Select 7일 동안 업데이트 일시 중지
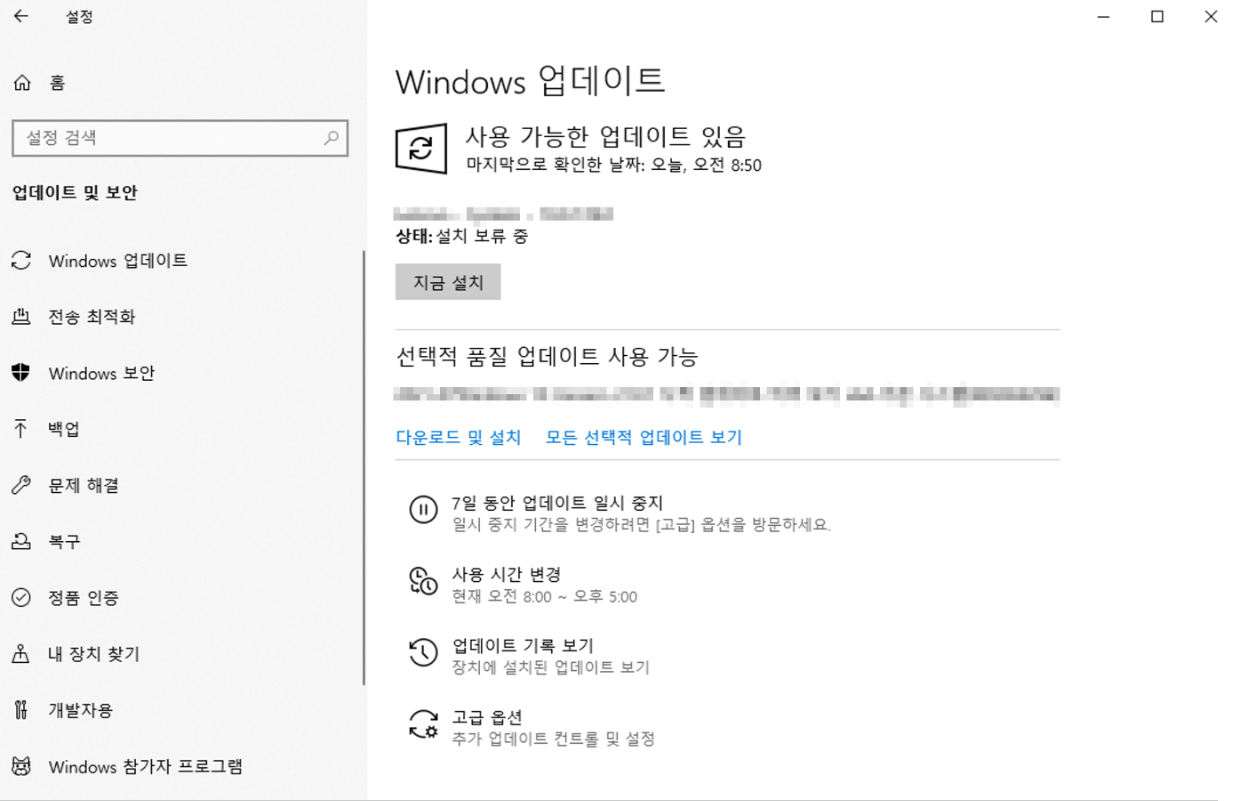Screen dimensions: 1234x801 tap(558, 503)
